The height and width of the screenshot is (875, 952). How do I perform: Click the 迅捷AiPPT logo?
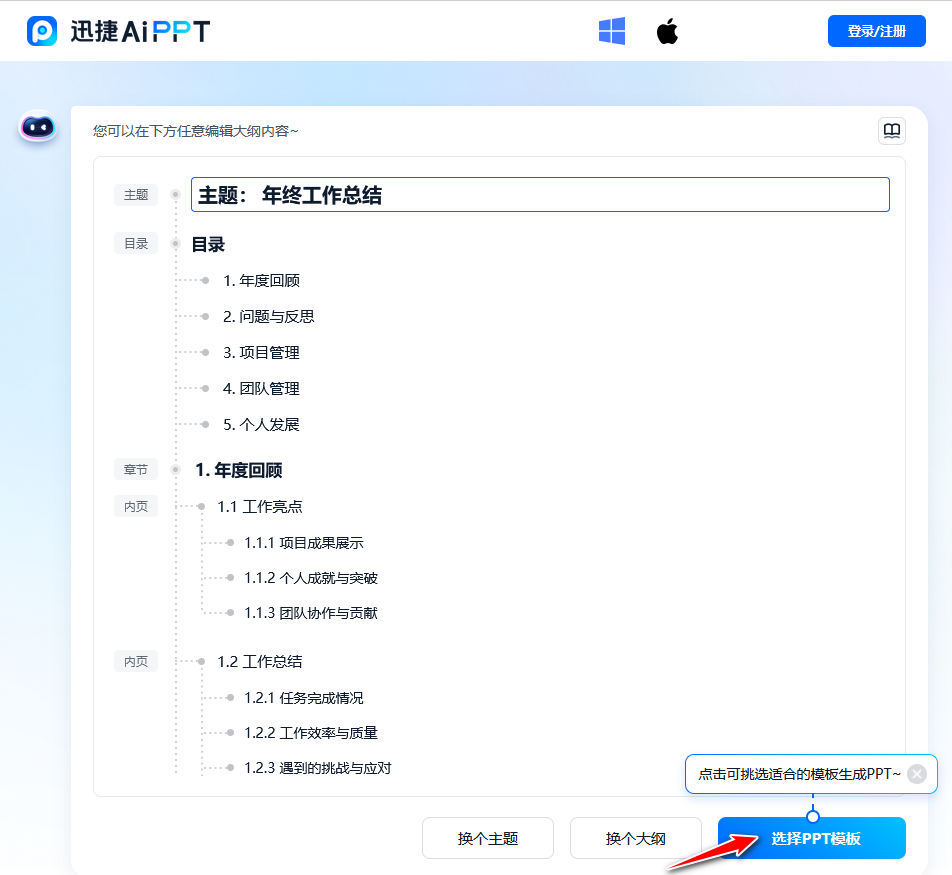tap(114, 31)
